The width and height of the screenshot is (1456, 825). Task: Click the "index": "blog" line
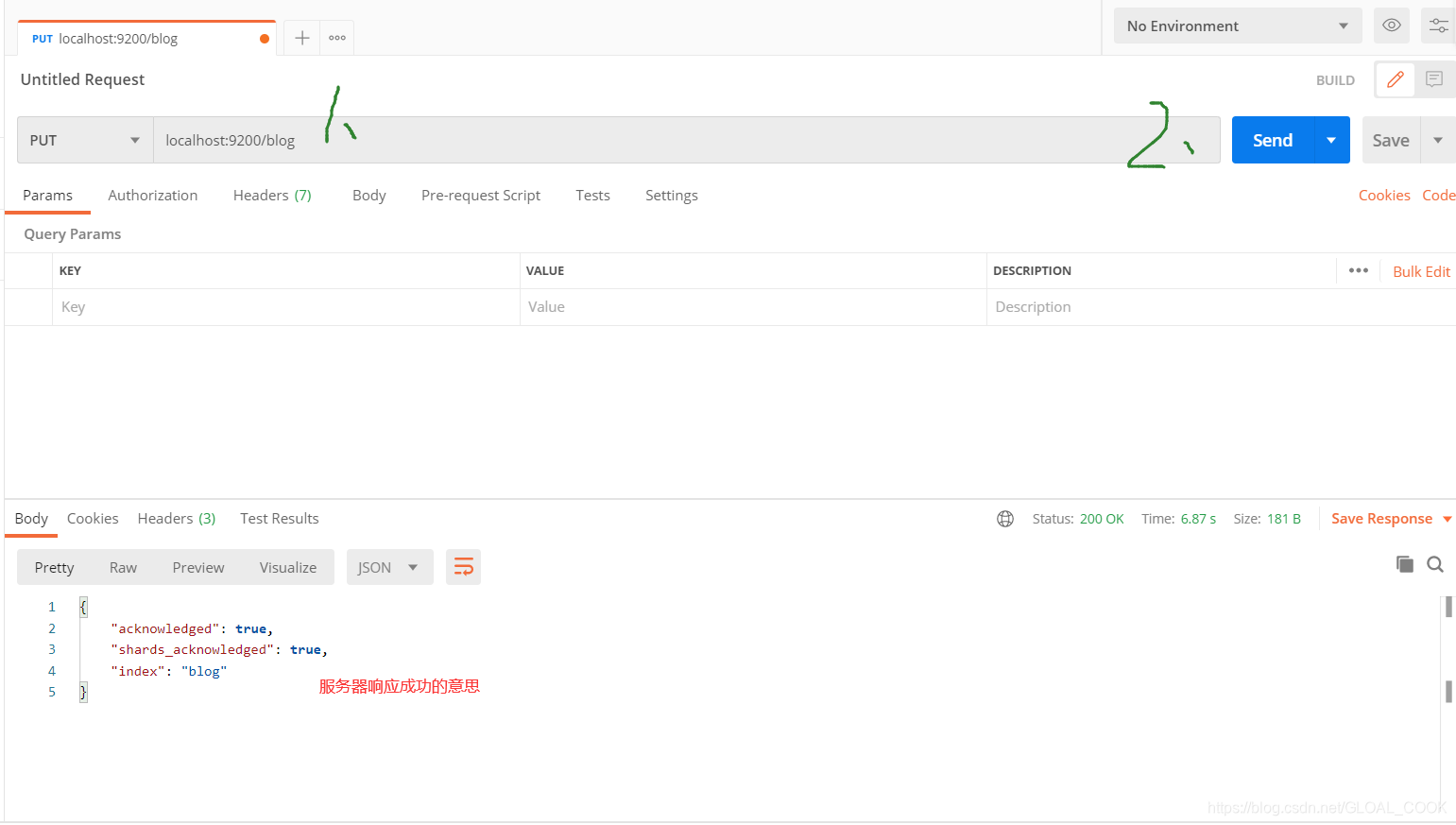click(x=169, y=671)
